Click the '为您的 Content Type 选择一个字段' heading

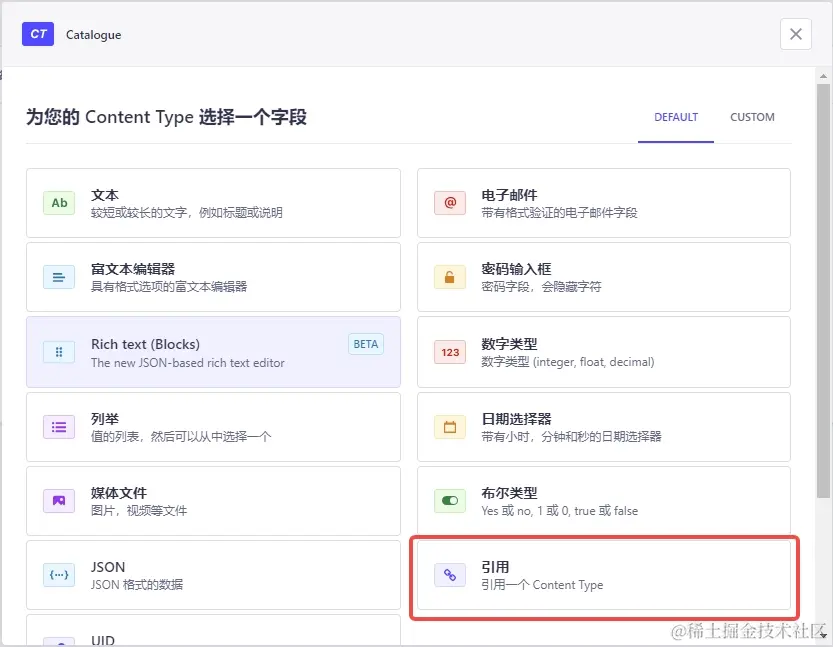[166, 117]
